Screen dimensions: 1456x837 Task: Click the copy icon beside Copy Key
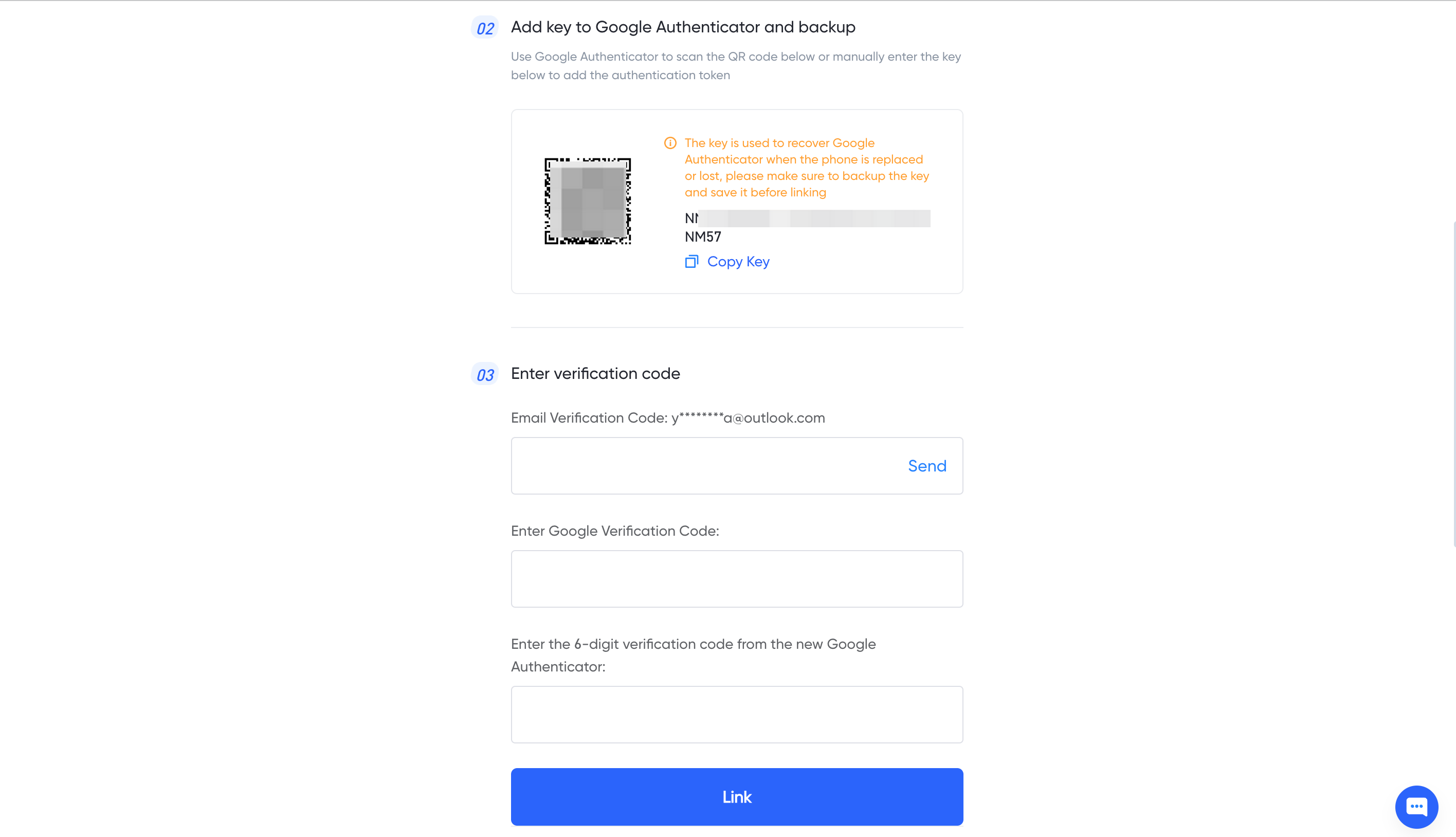click(x=691, y=262)
